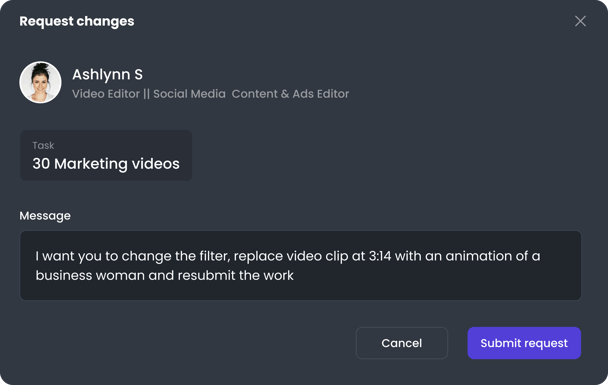Screen dimensions: 608x385
Task: Click Social Media in the subtitle
Action: click(x=189, y=94)
